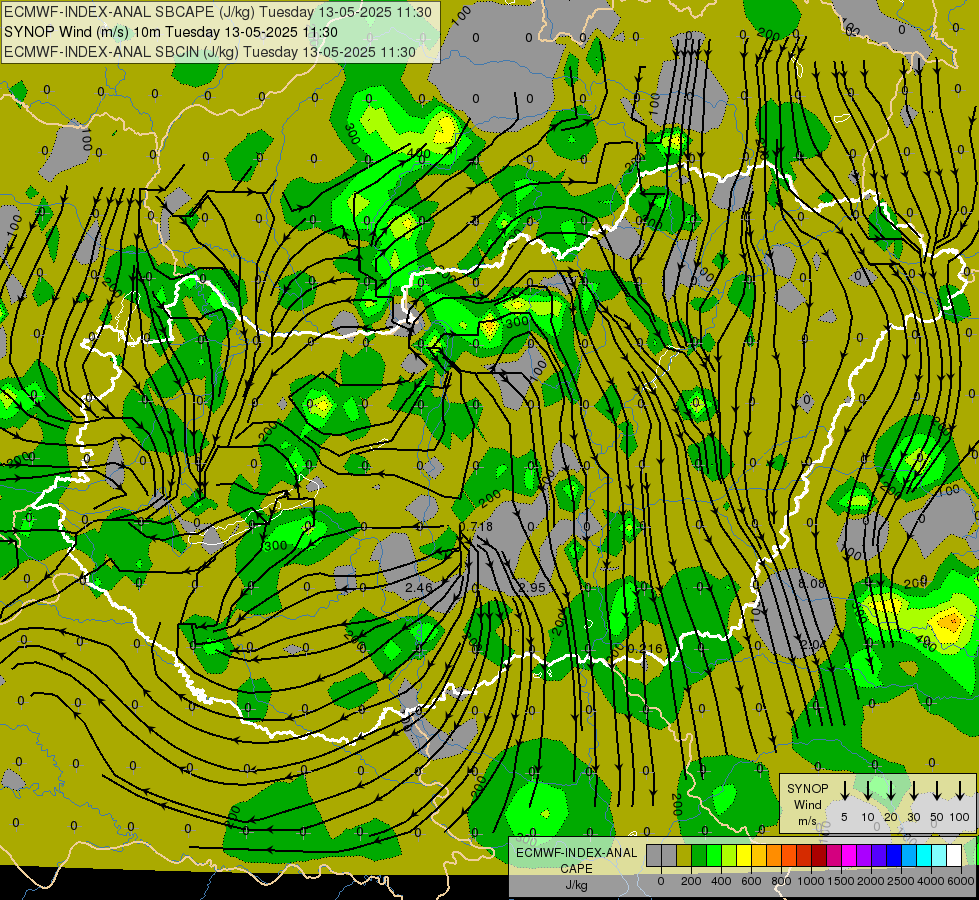This screenshot has height=900, width=979.
Task: Select the olive swatch in the CAPE legend
Action: tap(684, 855)
